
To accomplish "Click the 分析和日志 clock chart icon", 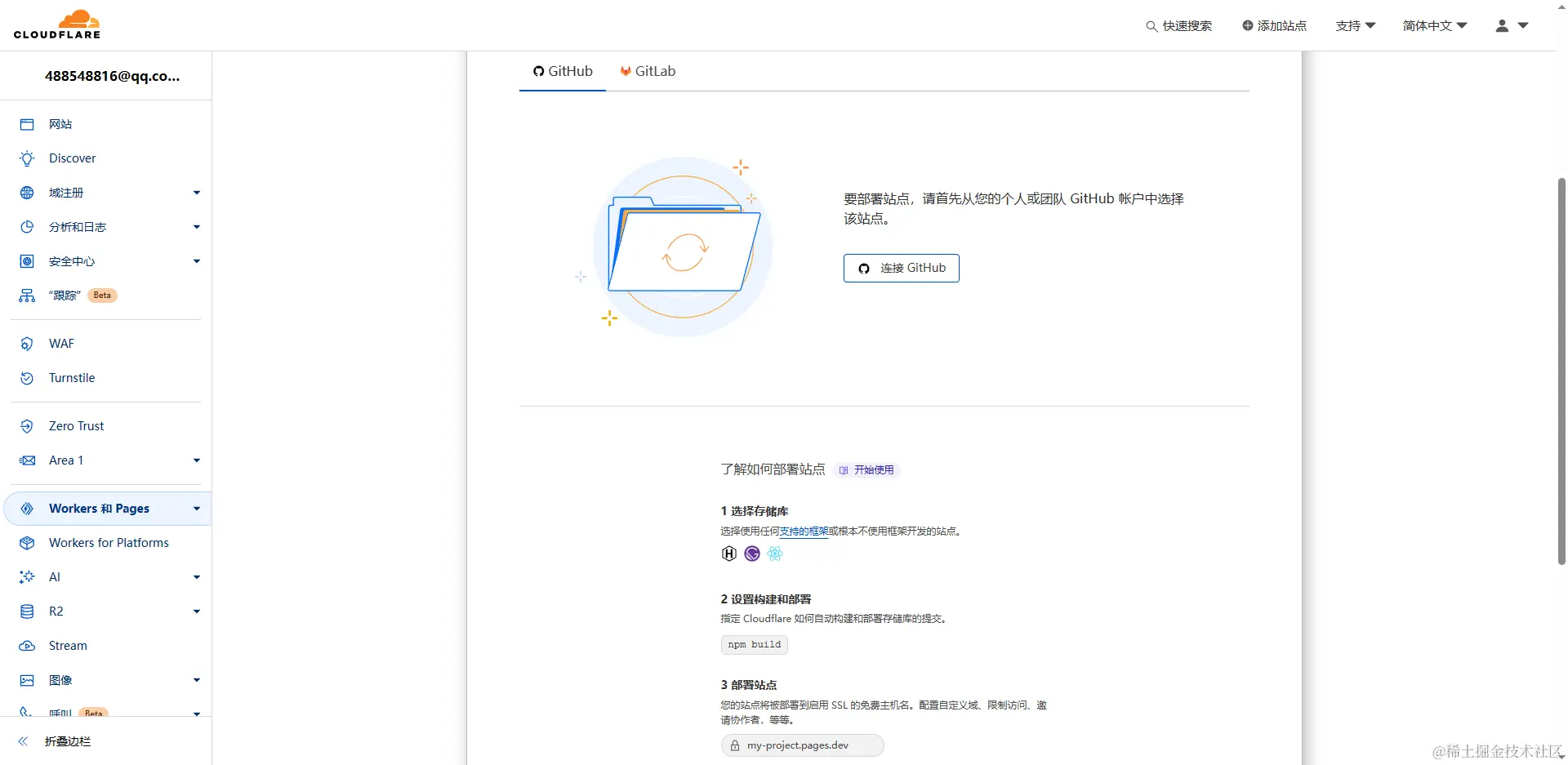I will click(x=27, y=227).
